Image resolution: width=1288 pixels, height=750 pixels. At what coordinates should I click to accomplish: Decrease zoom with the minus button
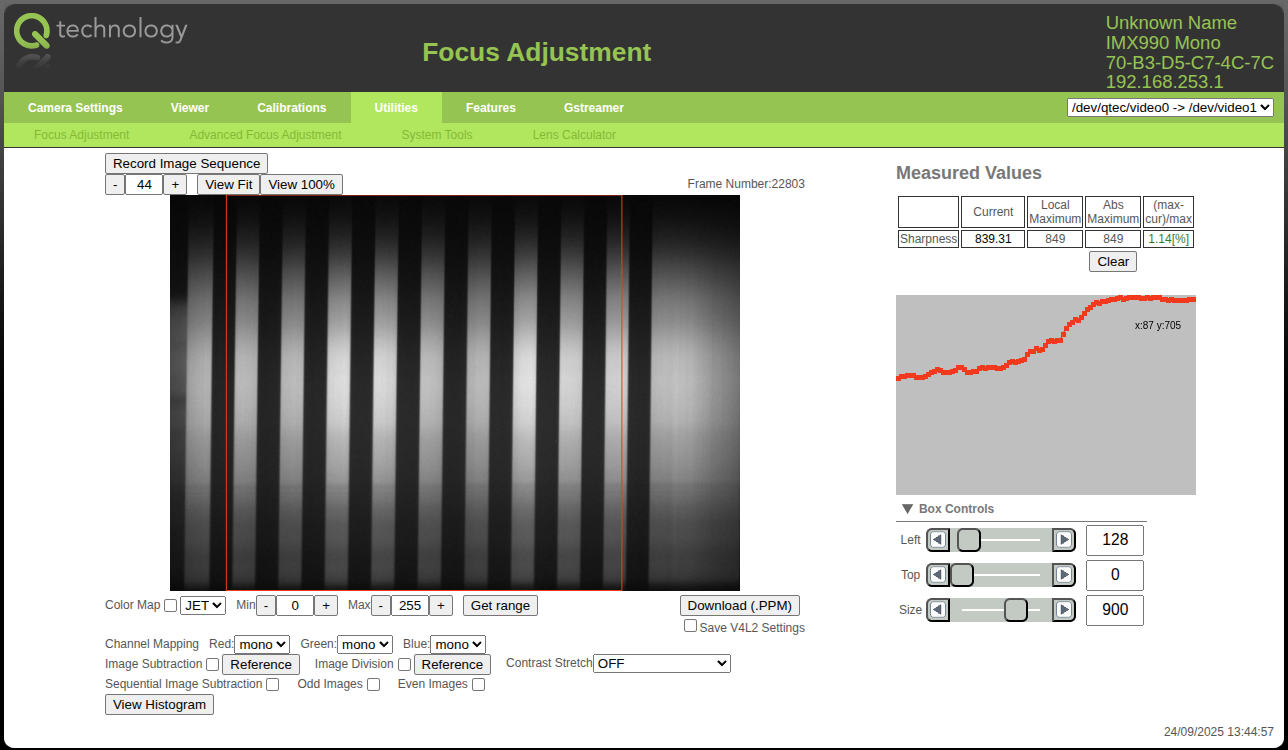[x=115, y=184]
